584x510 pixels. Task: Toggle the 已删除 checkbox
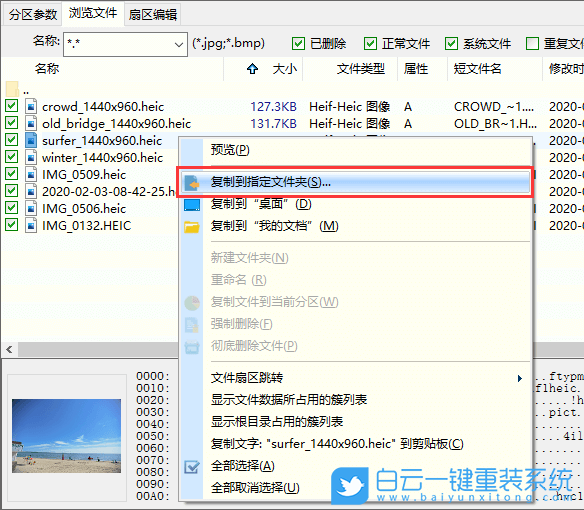(298, 44)
